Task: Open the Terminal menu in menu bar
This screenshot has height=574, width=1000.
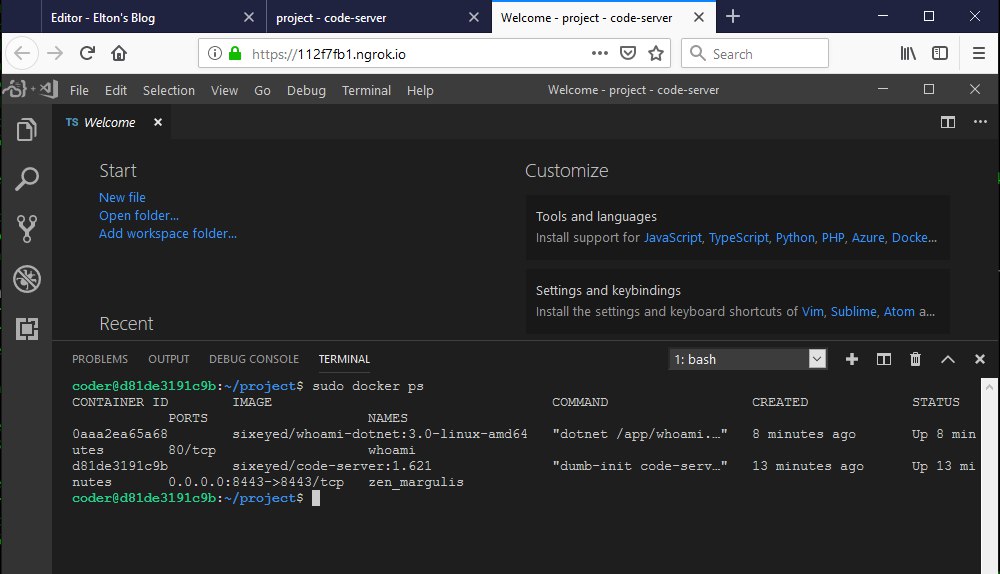Action: tap(366, 90)
